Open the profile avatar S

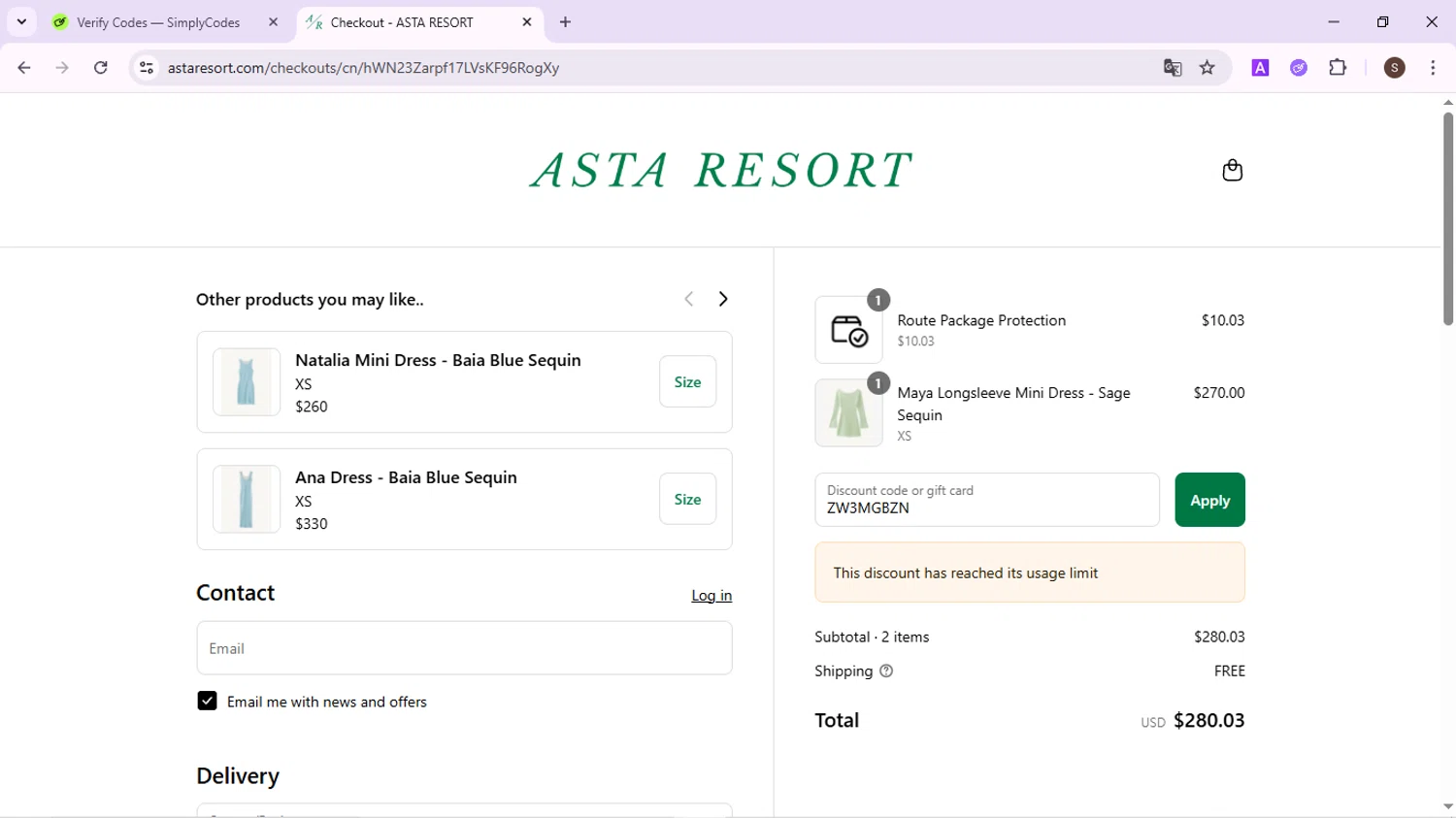point(1395,68)
